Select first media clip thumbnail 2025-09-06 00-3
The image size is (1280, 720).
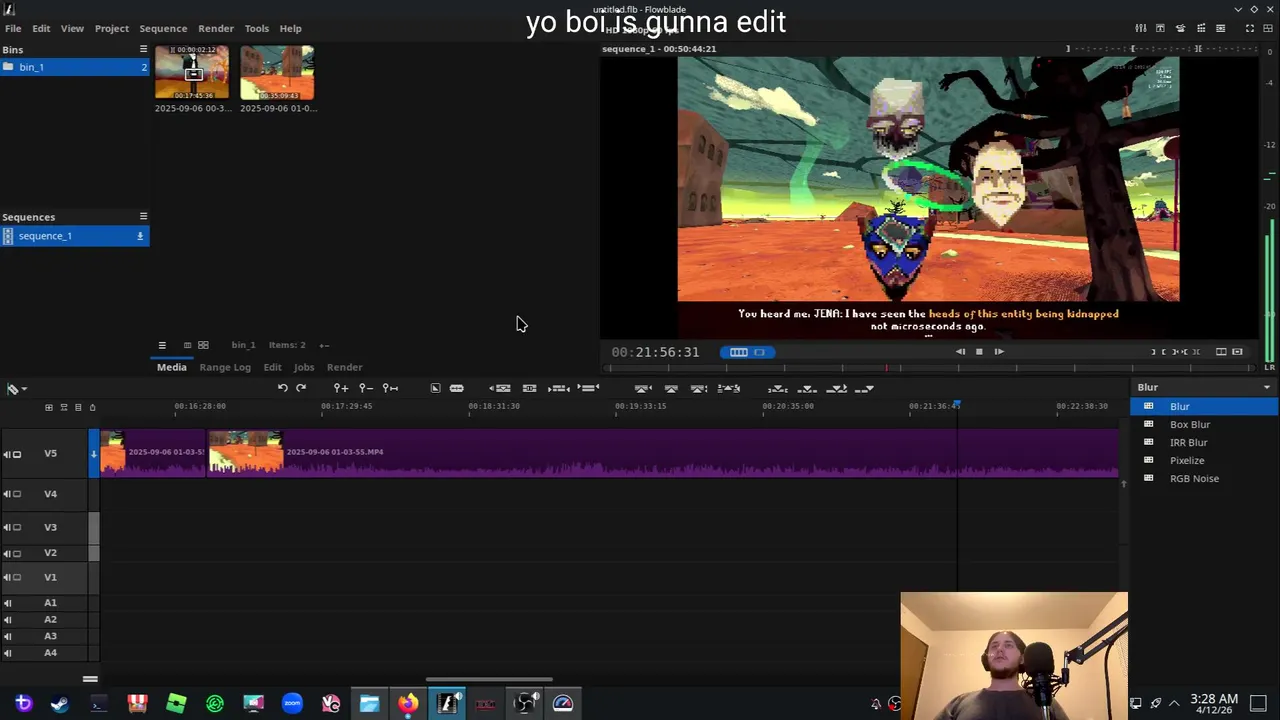pos(192,73)
